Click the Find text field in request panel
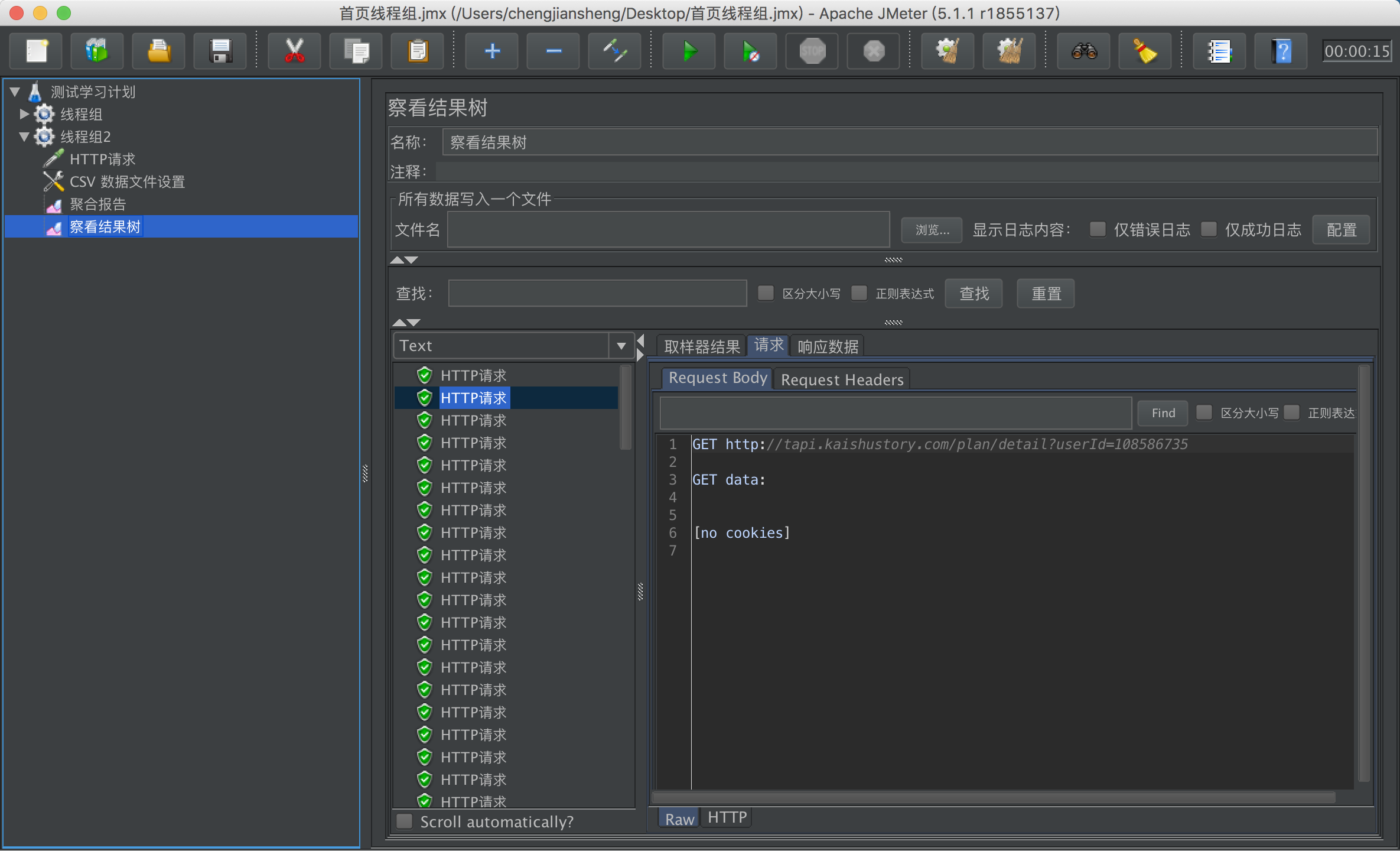 pyautogui.click(x=896, y=413)
